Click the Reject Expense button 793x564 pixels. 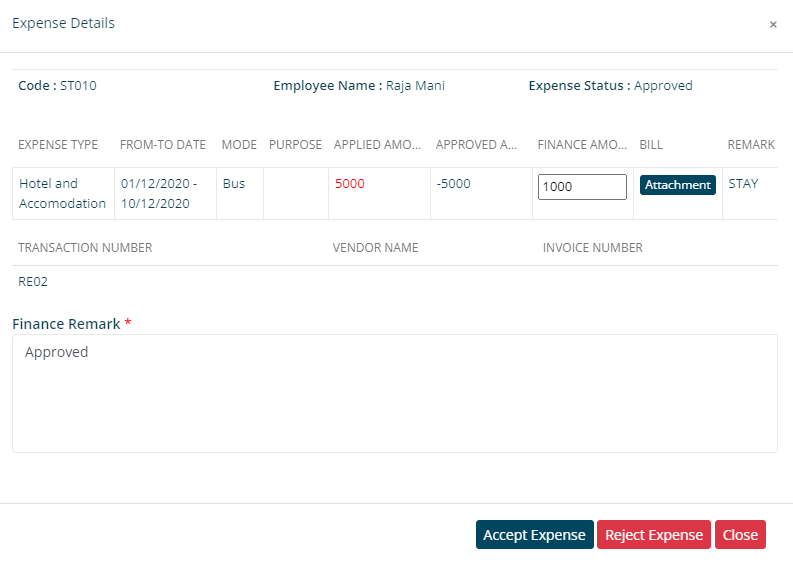point(654,535)
